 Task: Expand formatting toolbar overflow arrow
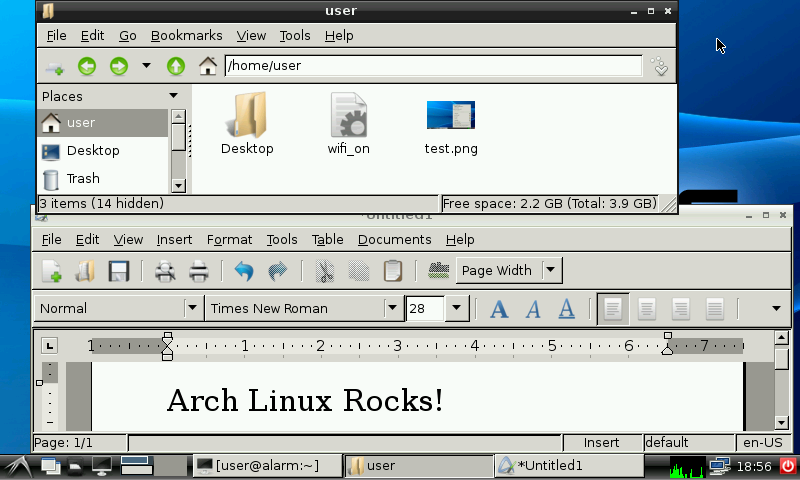tap(777, 309)
